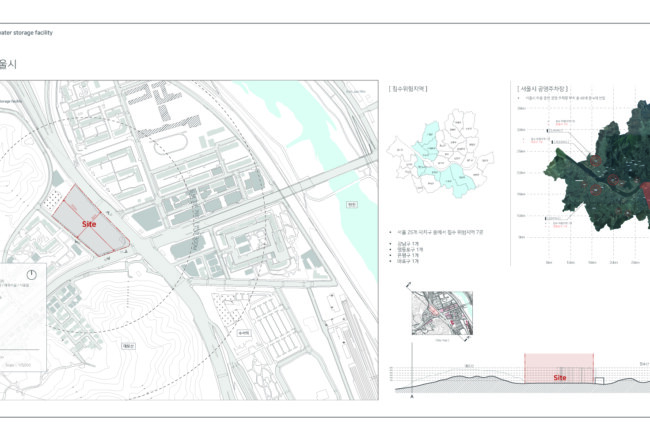Click the water storage facility title text
Viewport: 650px width, 433px height.
point(26,33)
